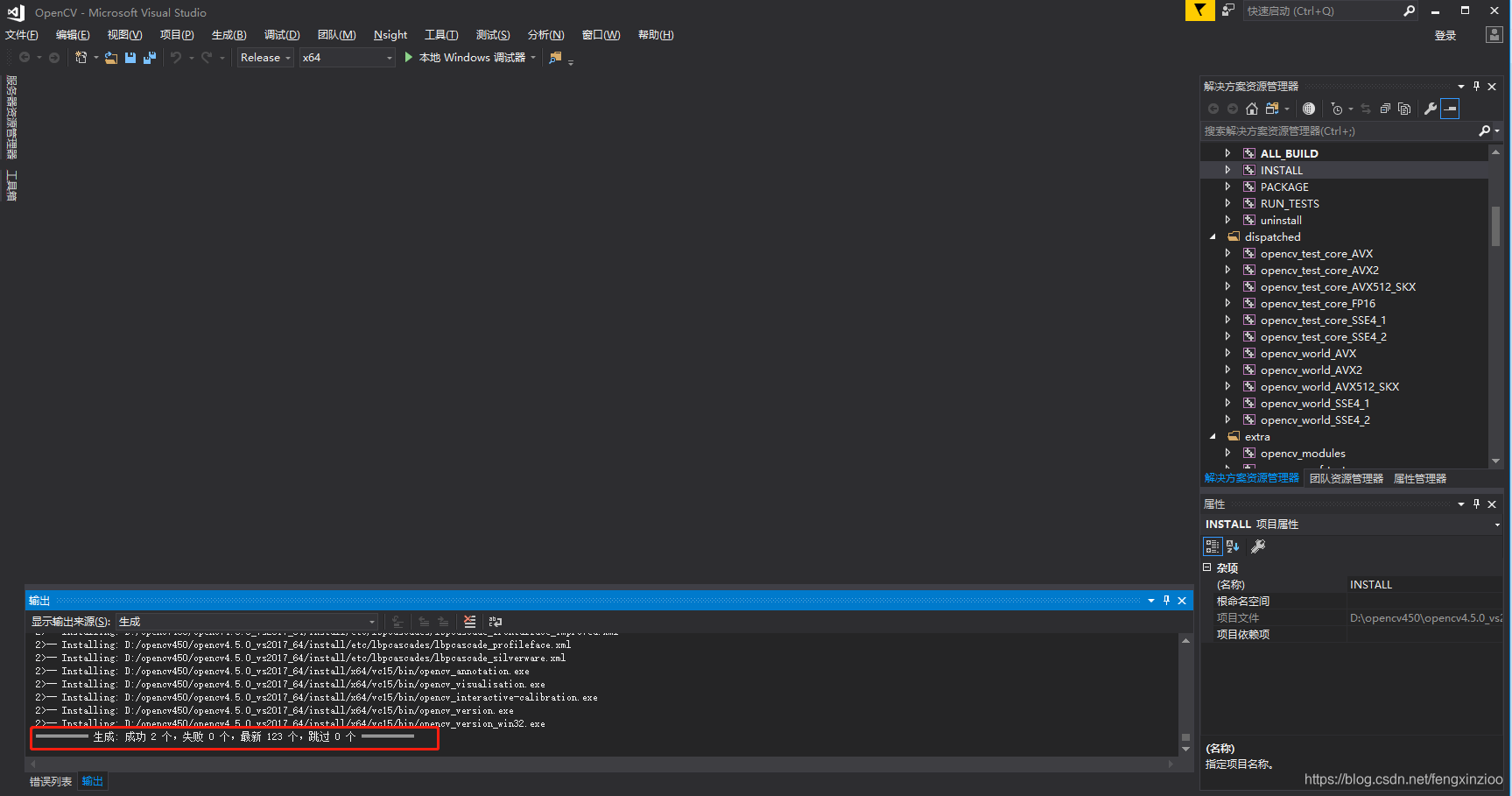This screenshot has width=1512, height=796.
Task: Select the PACKAGE project
Action: click(1284, 187)
